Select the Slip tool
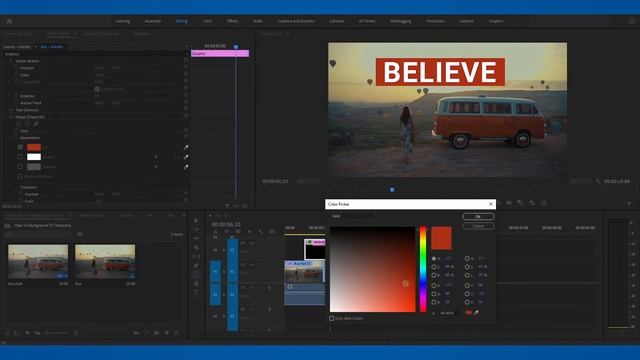The image size is (640, 360). tap(196, 256)
